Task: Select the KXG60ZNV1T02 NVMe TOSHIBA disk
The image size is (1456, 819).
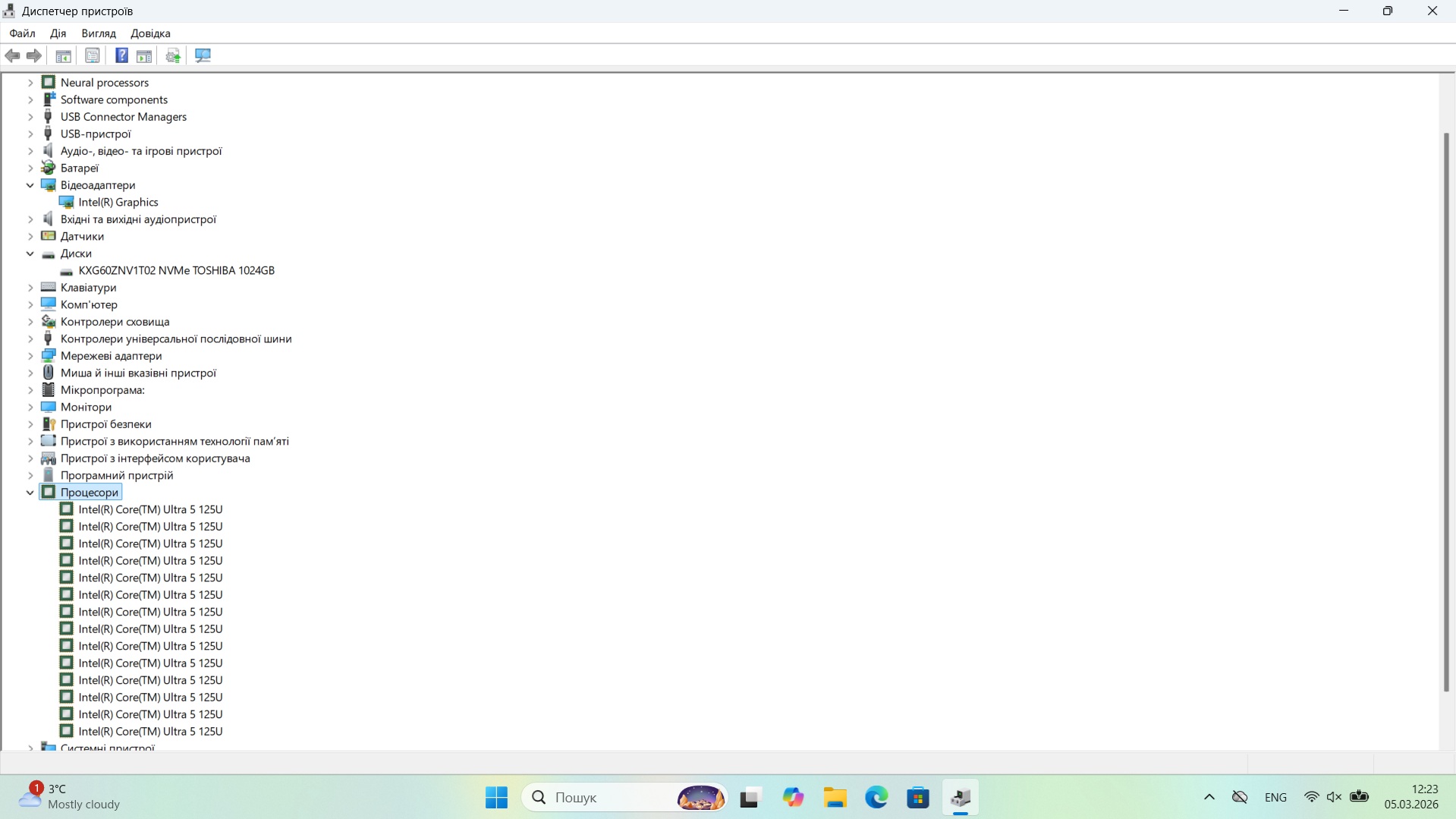Action: pos(176,271)
